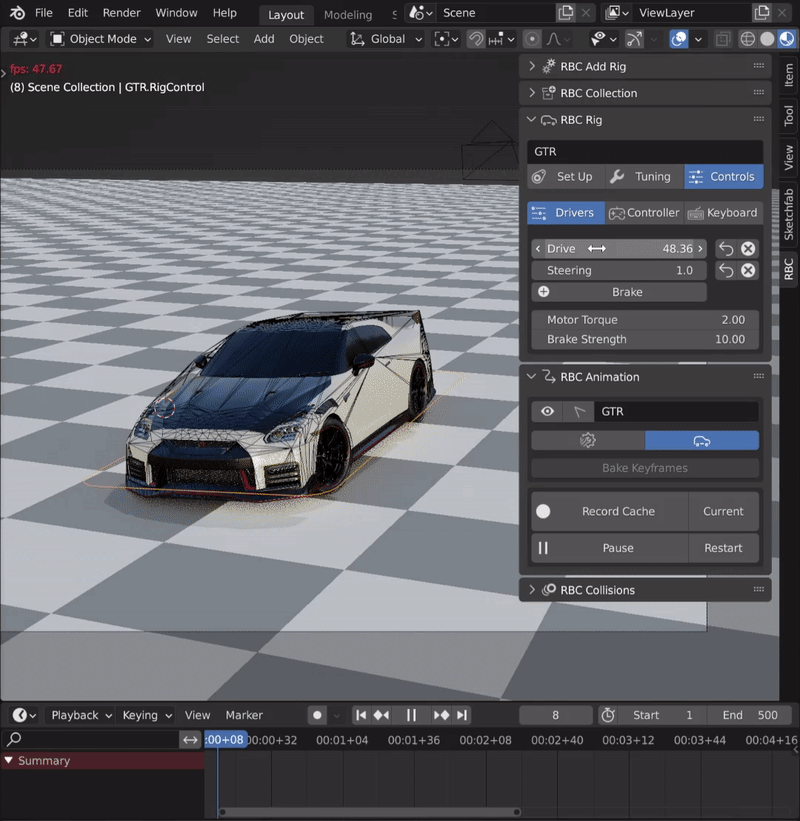Toggle viewport gizmos display
Viewport: 800px width, 821px height.
(634, 39)
